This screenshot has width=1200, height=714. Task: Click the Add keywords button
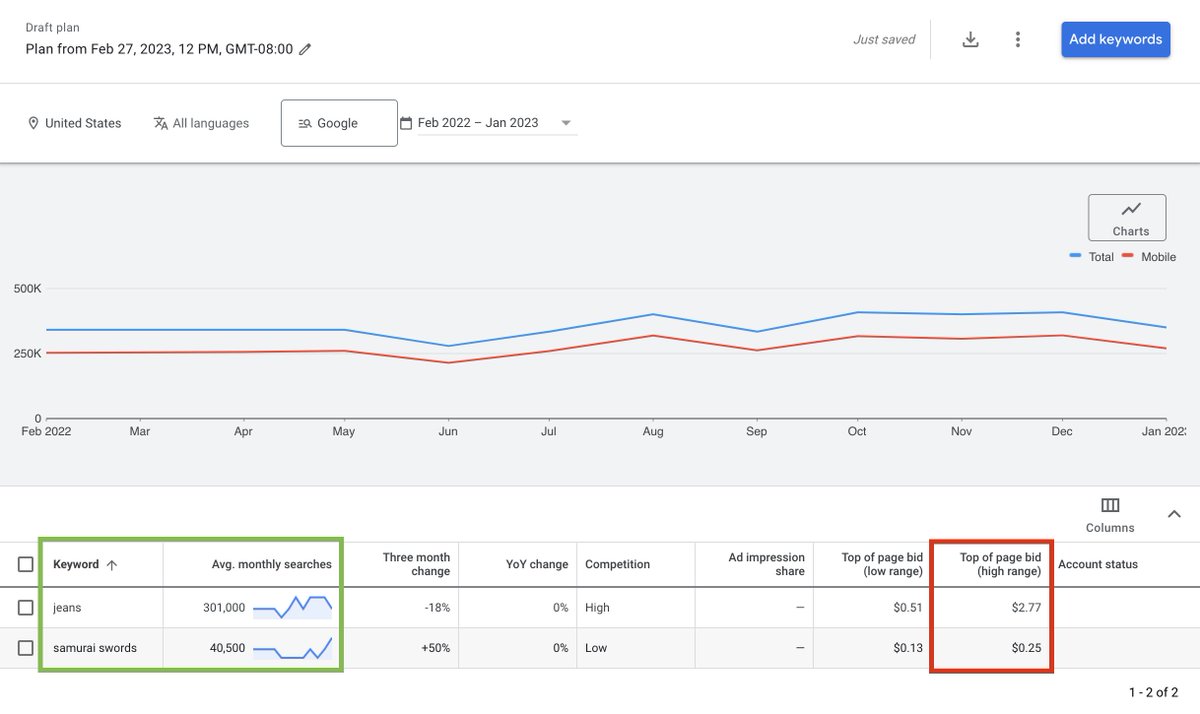pyautogui.click(x=1115, y=39)
